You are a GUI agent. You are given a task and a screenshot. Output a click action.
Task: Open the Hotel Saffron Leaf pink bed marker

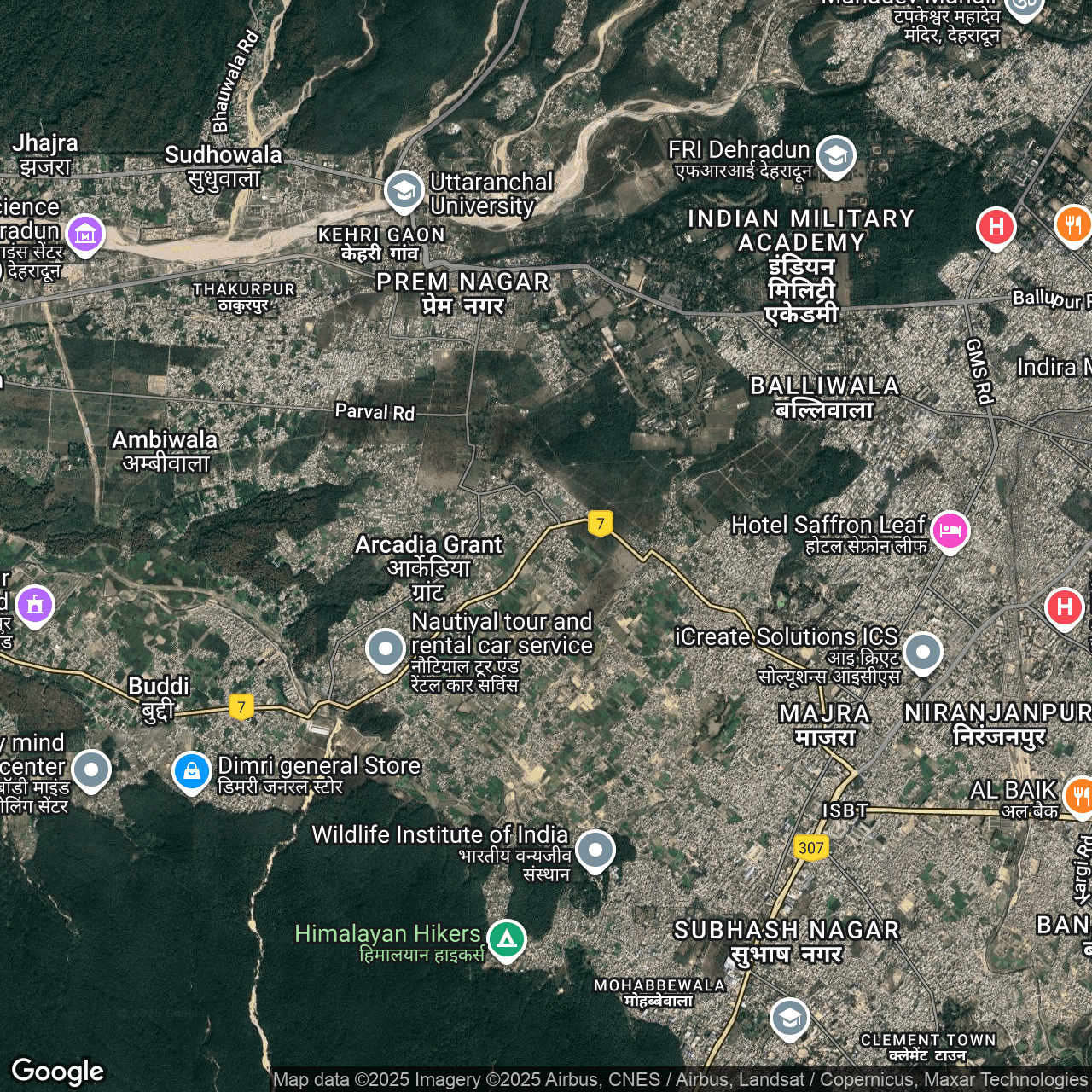point(950,531)
